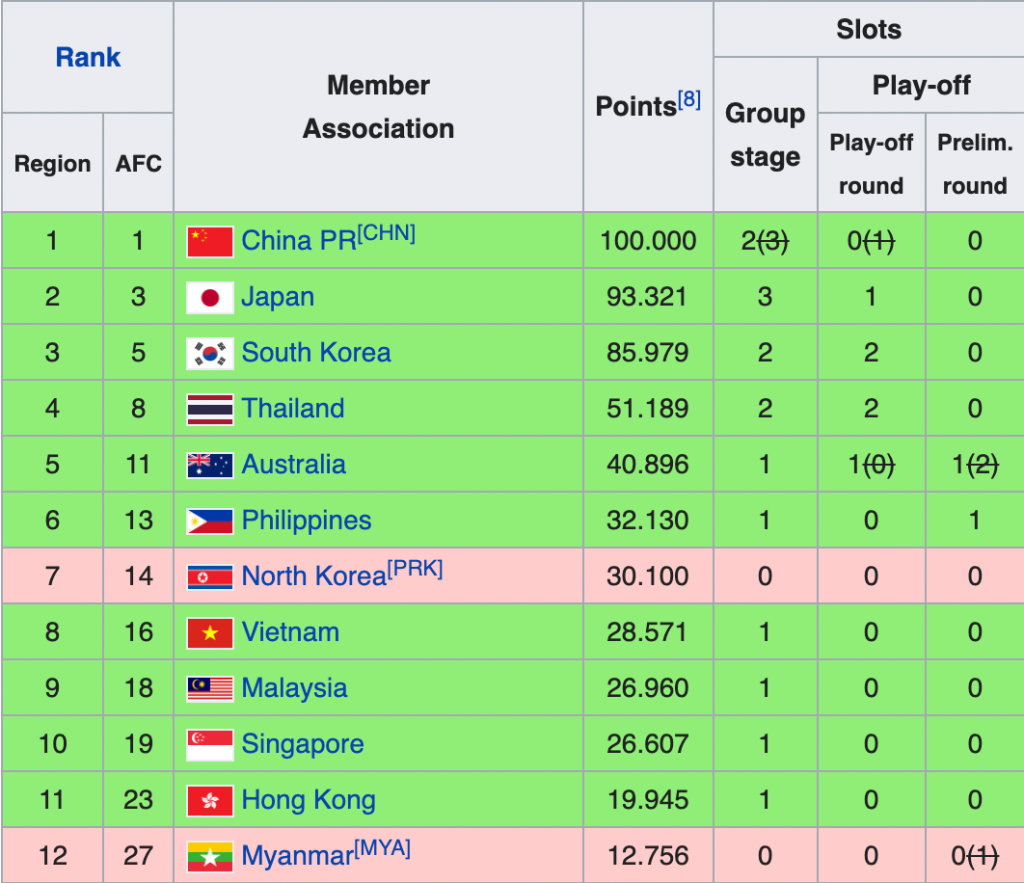Click the Myanmar flag icon

pos(210,857)
